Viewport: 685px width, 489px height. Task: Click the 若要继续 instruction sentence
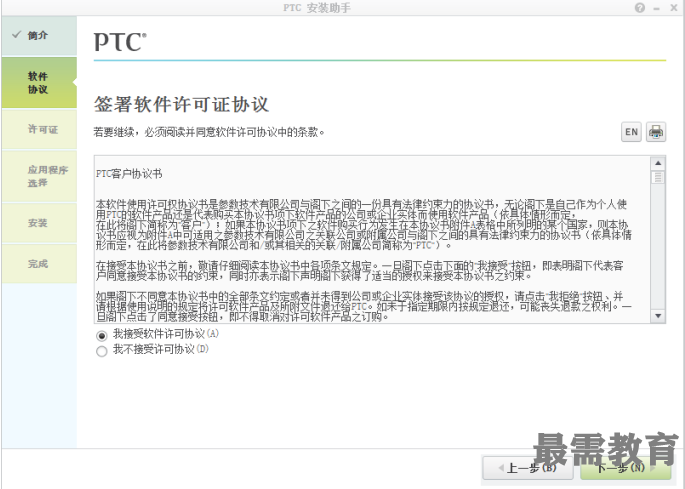[x=209, y=132]
